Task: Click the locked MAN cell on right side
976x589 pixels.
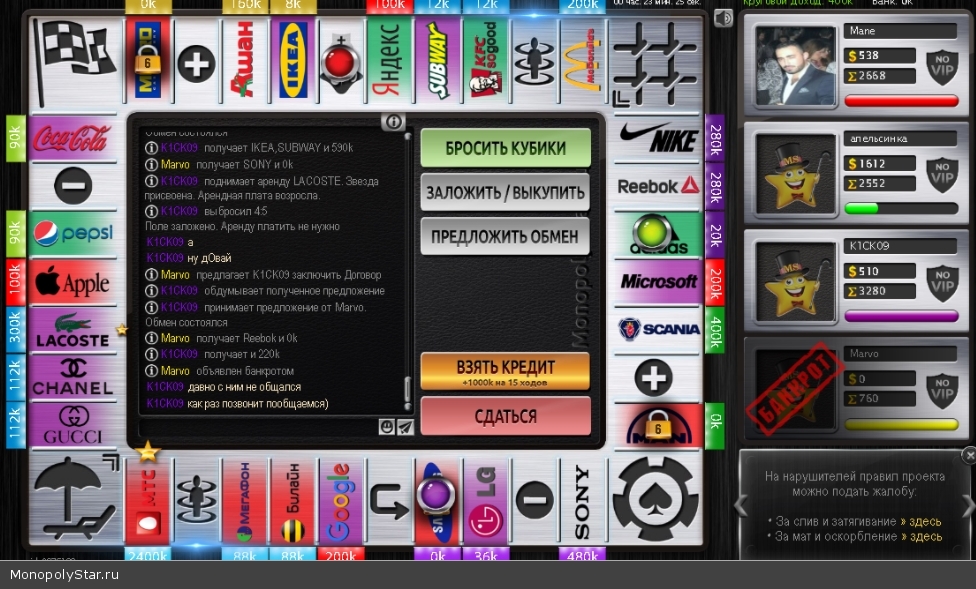Action: [657, 425]
